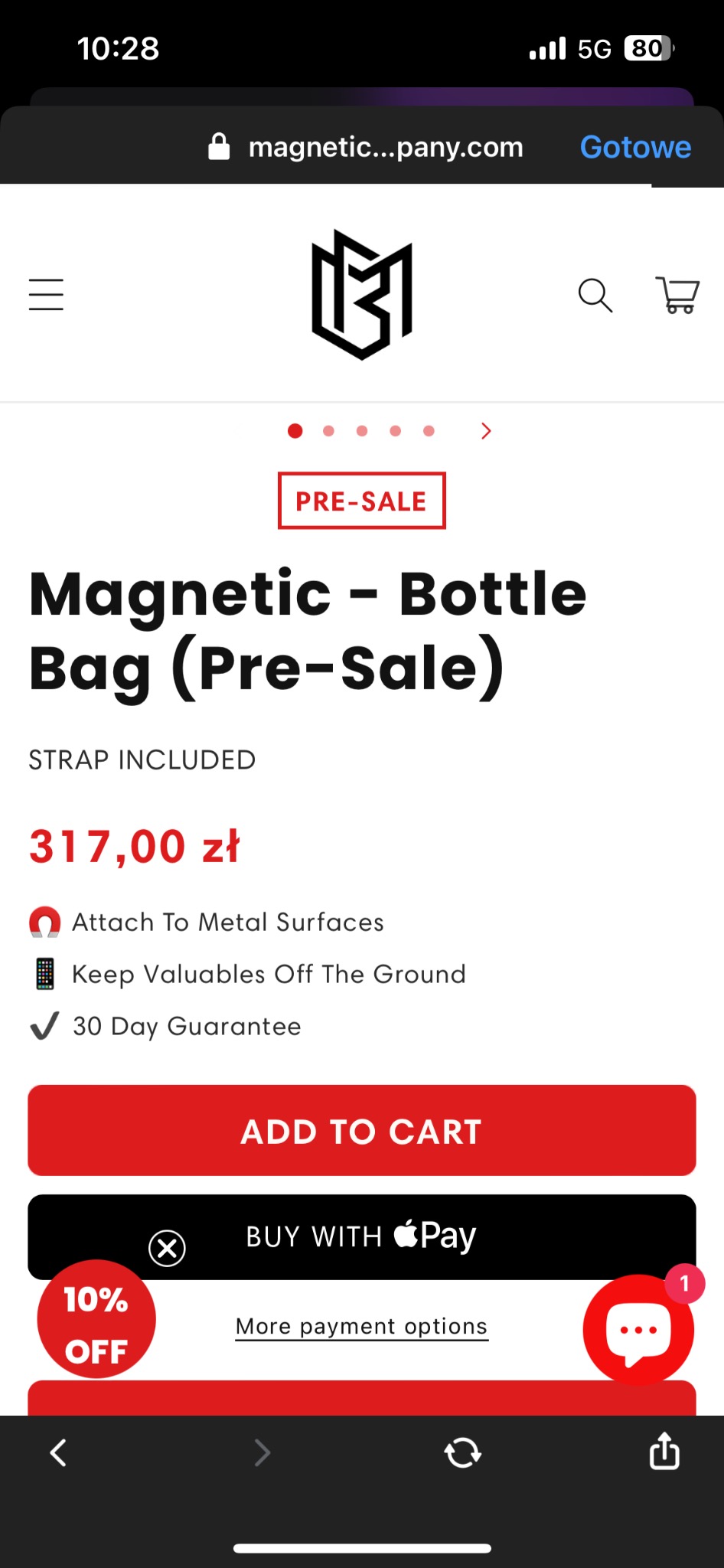This screenshot has width=724, height=1568.
Task: Tap Gotowe to close the browser
Action: pyautogui.click(x=635, y=147)
